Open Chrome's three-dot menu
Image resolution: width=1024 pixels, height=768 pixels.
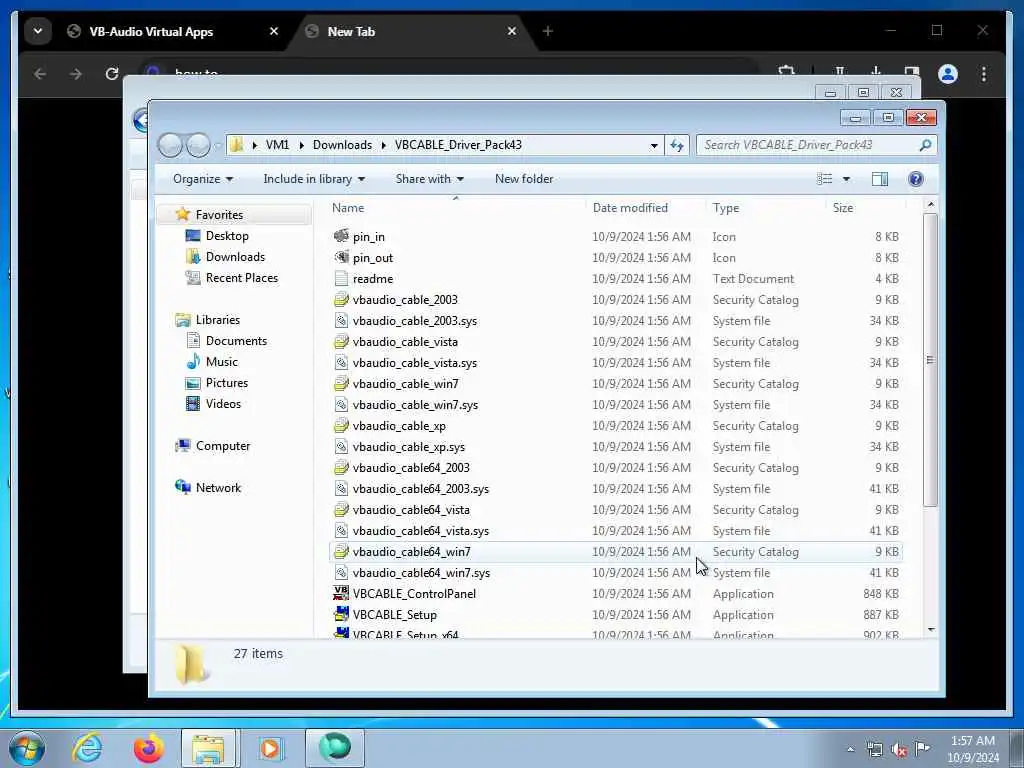point(984,74)
